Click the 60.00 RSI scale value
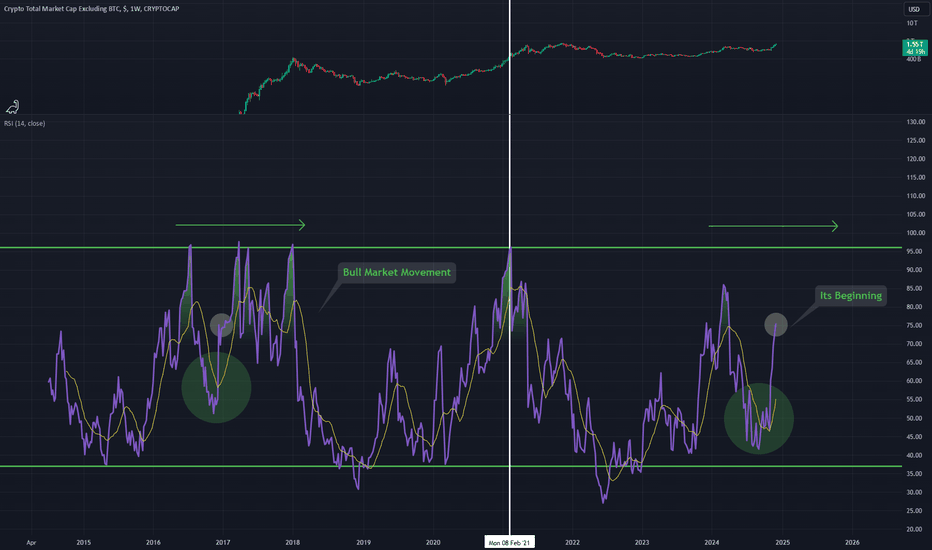 point(915,381)
